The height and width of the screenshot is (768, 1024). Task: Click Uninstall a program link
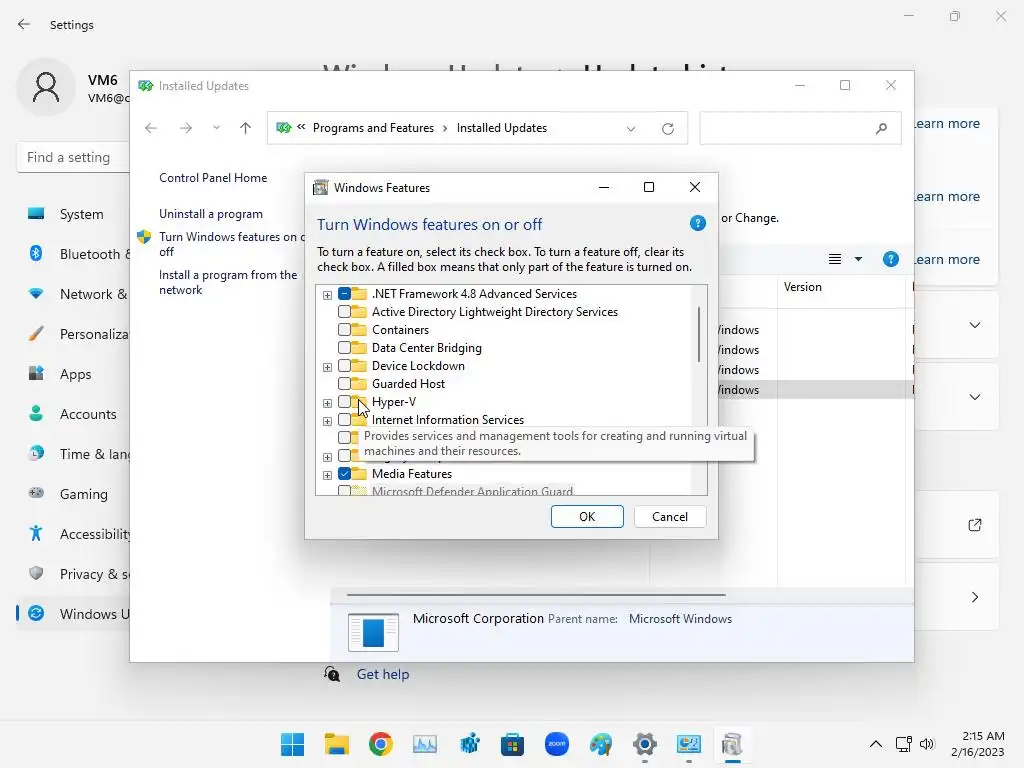211,214
